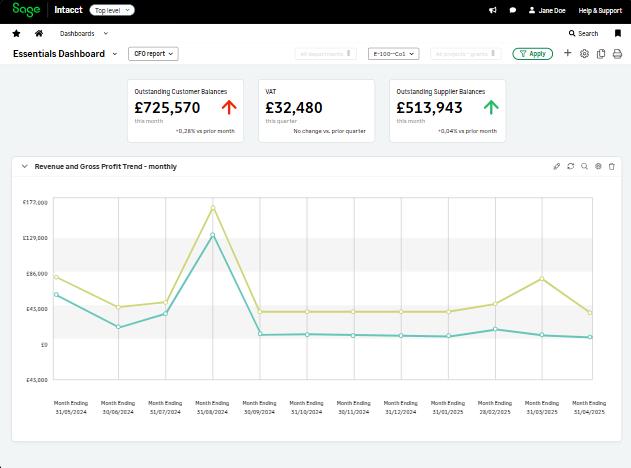631x468 pixels.
Task: Click the chart zoom magnifier icon
Action: point(584,166)
